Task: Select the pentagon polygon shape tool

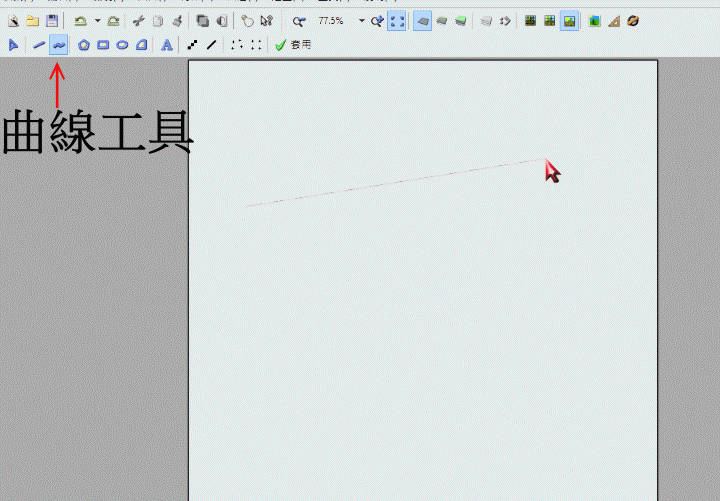Action: [84, 45]
